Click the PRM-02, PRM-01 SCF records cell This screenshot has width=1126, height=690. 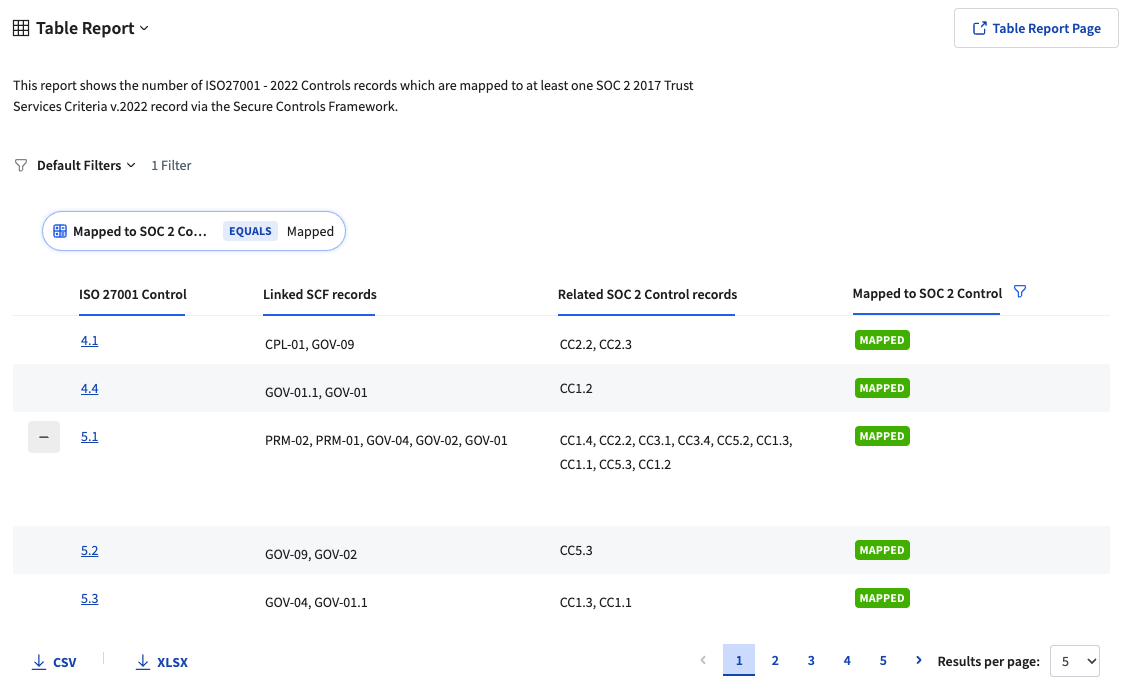(x=386, y=440)
